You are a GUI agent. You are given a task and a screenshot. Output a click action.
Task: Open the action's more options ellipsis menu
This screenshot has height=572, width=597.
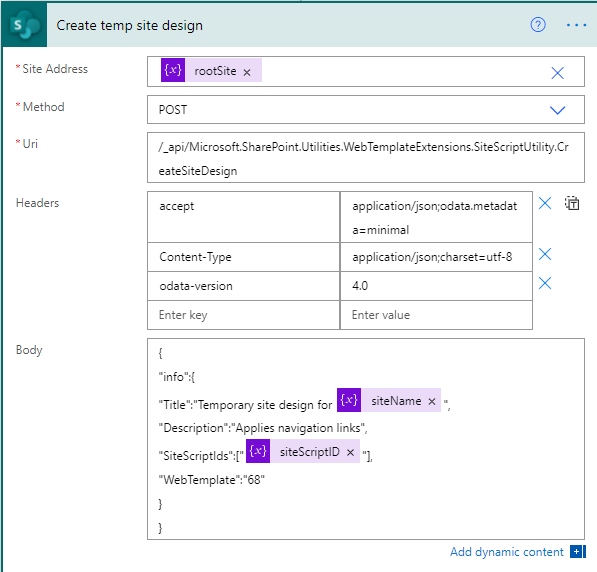pos(576,25)
